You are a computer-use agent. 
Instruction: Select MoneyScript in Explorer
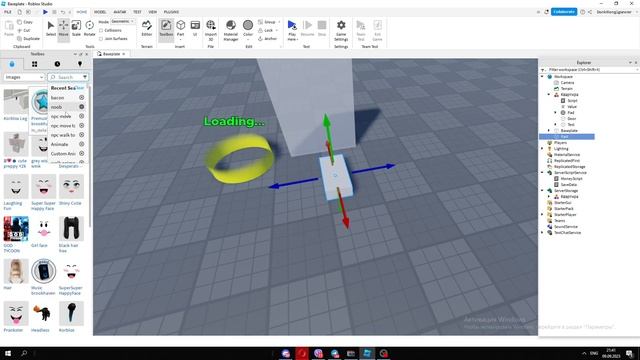tap(571, 179)
